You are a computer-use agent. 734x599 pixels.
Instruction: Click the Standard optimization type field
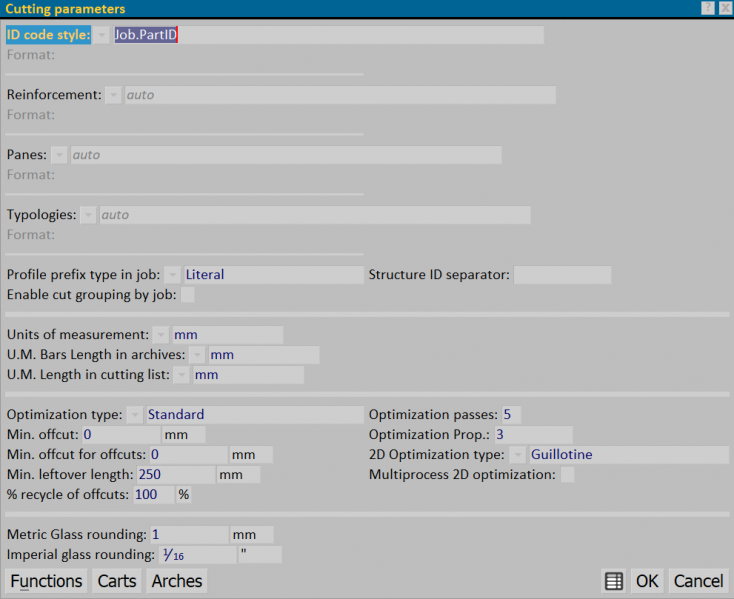[x=255, y=415]
